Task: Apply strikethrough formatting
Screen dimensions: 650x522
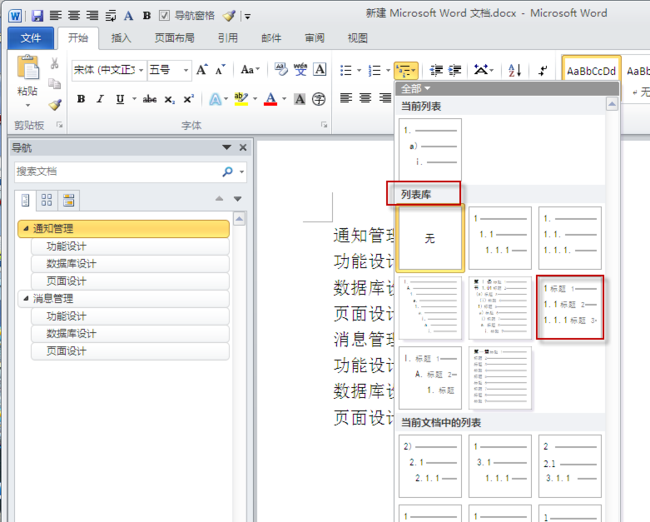Action: point(150,99)
